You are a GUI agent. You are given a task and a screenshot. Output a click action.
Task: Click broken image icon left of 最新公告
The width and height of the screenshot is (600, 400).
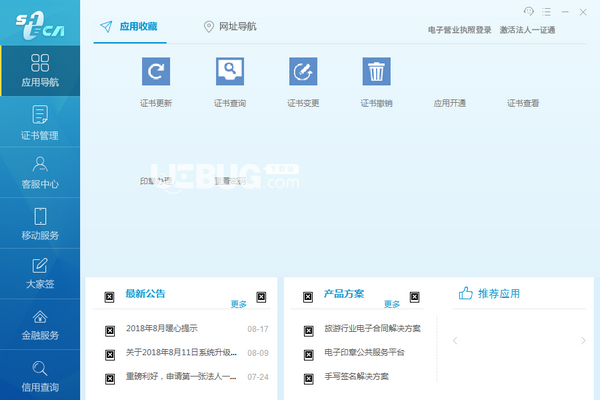(x=109, y=297)
